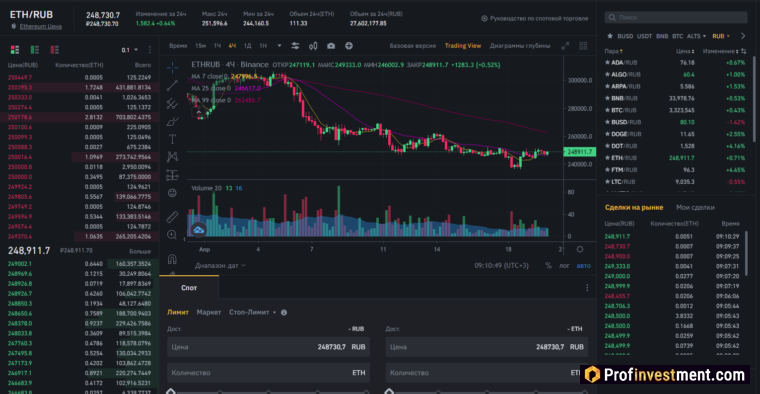Click left buy amount slider handle
Image resolution: width=760 pixels, height=394 pixels.
point(171,391)
